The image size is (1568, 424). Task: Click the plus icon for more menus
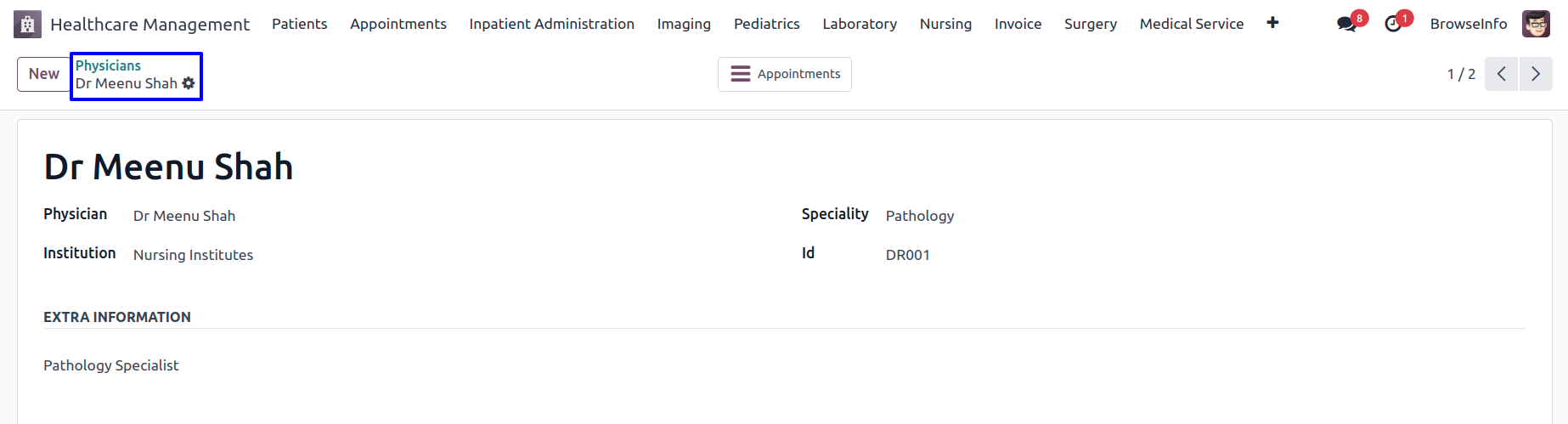[1272, 23]
